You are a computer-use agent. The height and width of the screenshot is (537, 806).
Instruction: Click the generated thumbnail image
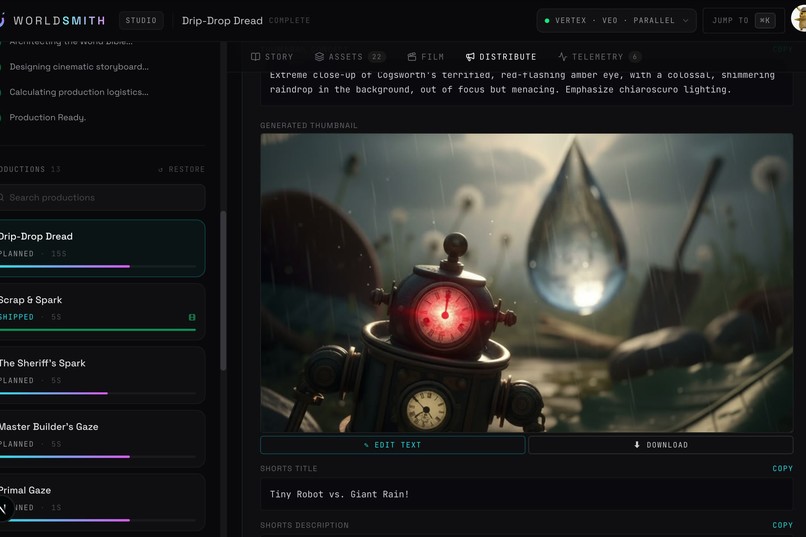tap(526, 283)
